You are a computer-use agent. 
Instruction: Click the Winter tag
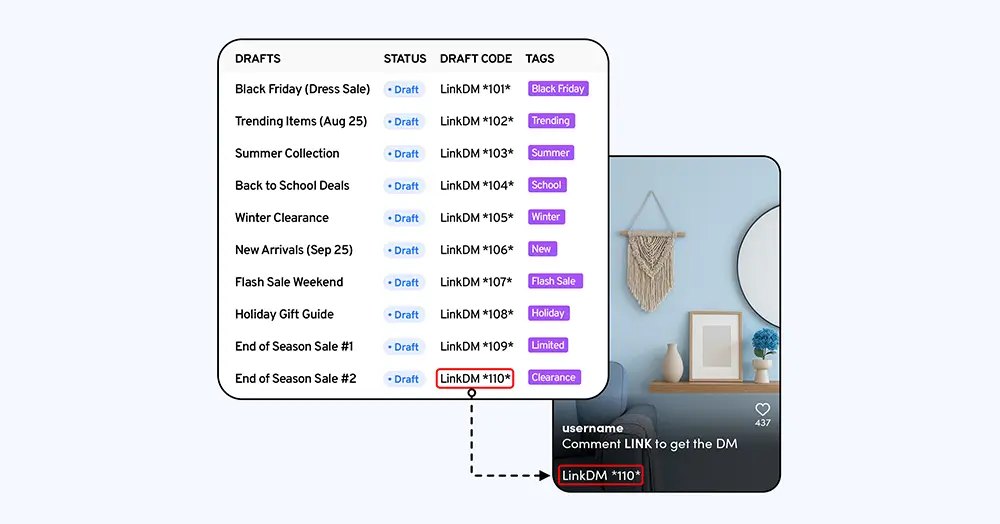pyautogui.click(x=546, y=217)
